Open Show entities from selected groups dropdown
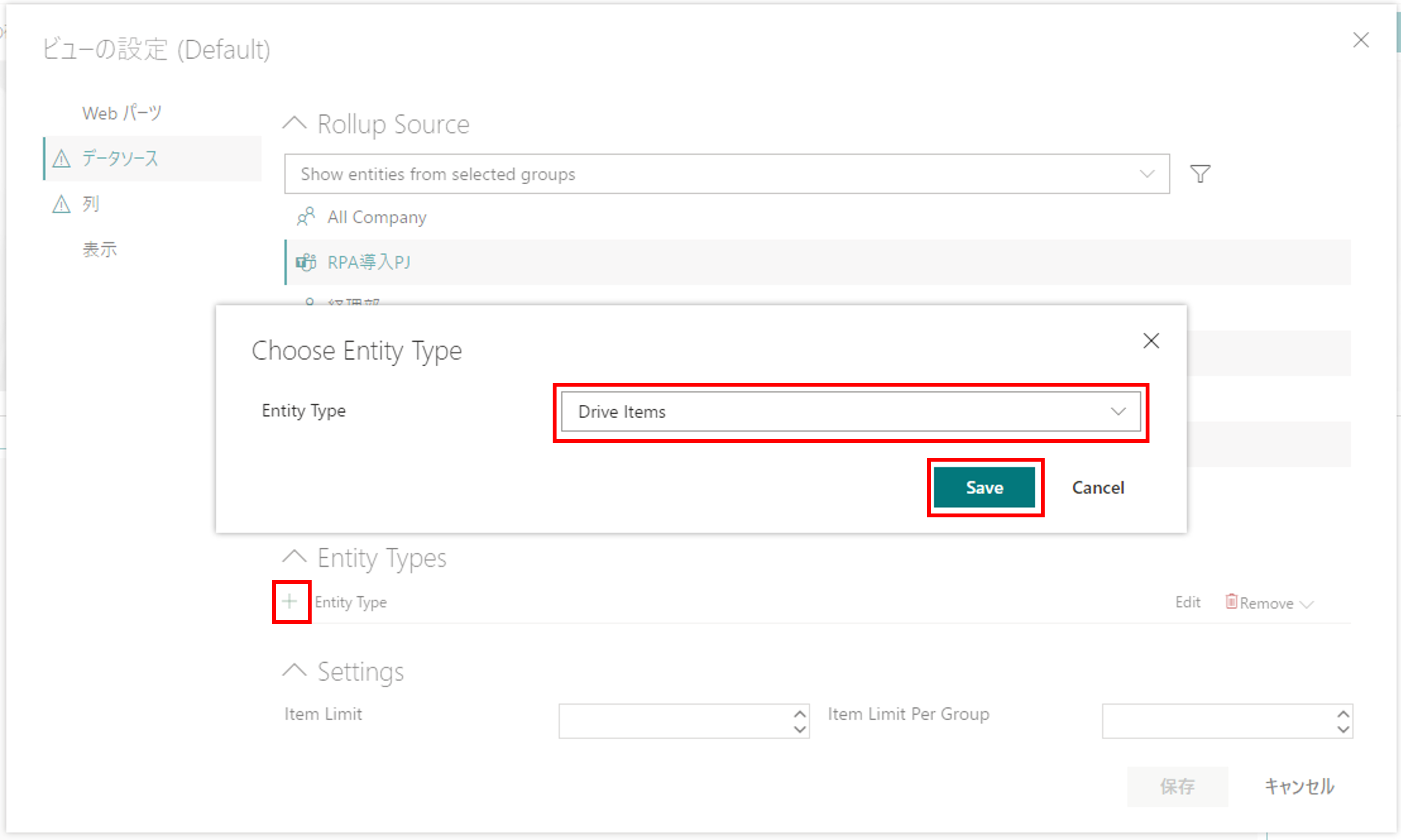 726,174
